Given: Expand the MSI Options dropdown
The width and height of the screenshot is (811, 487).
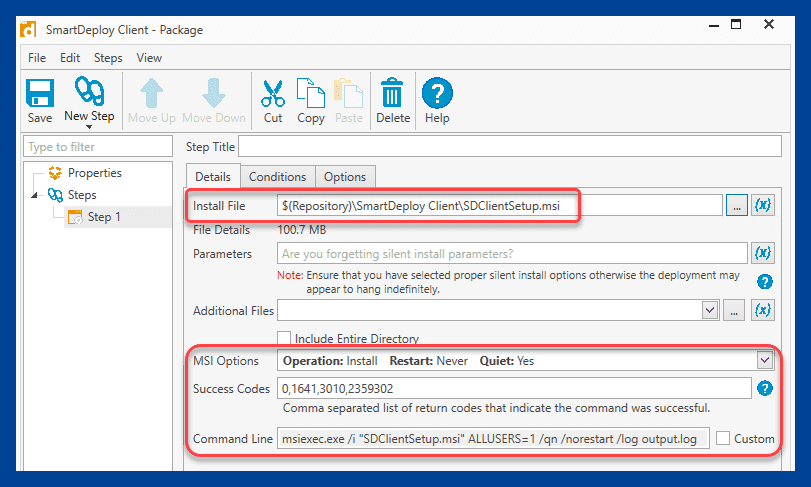Looking at the screenshot, I should coord(765,360).
